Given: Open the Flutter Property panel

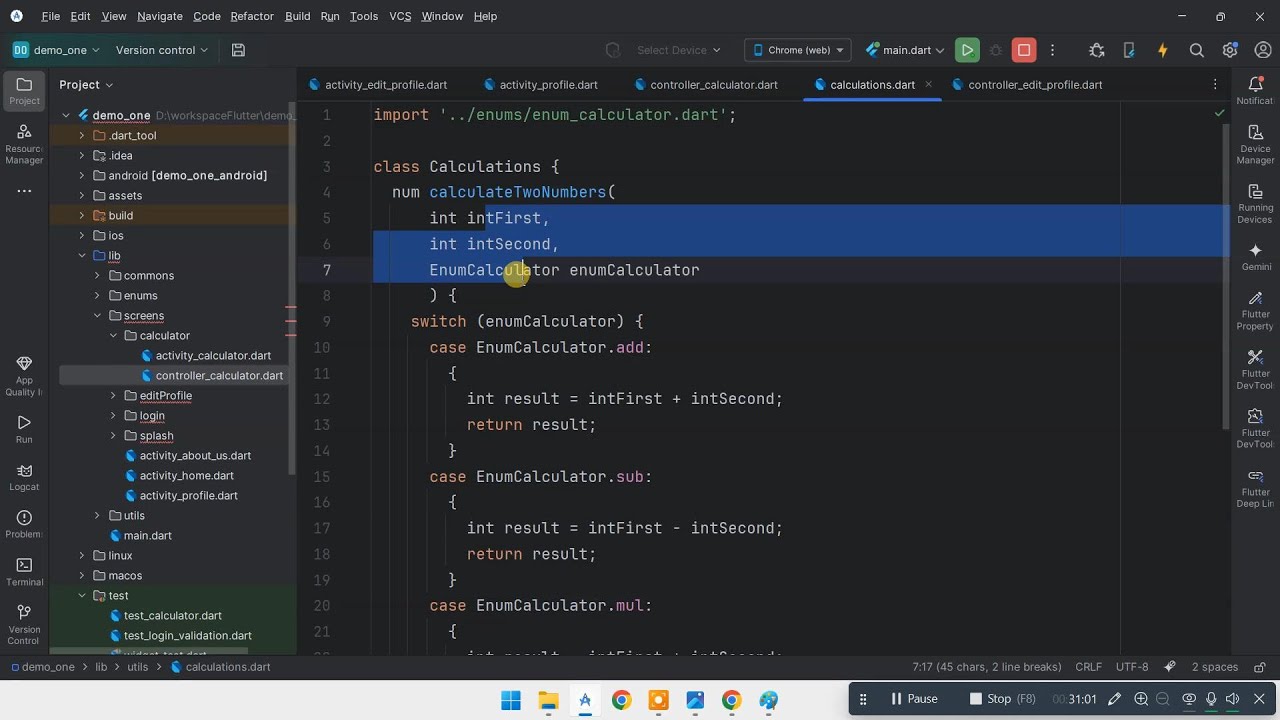Looking at the screenshot, I should coord(1255,311).
